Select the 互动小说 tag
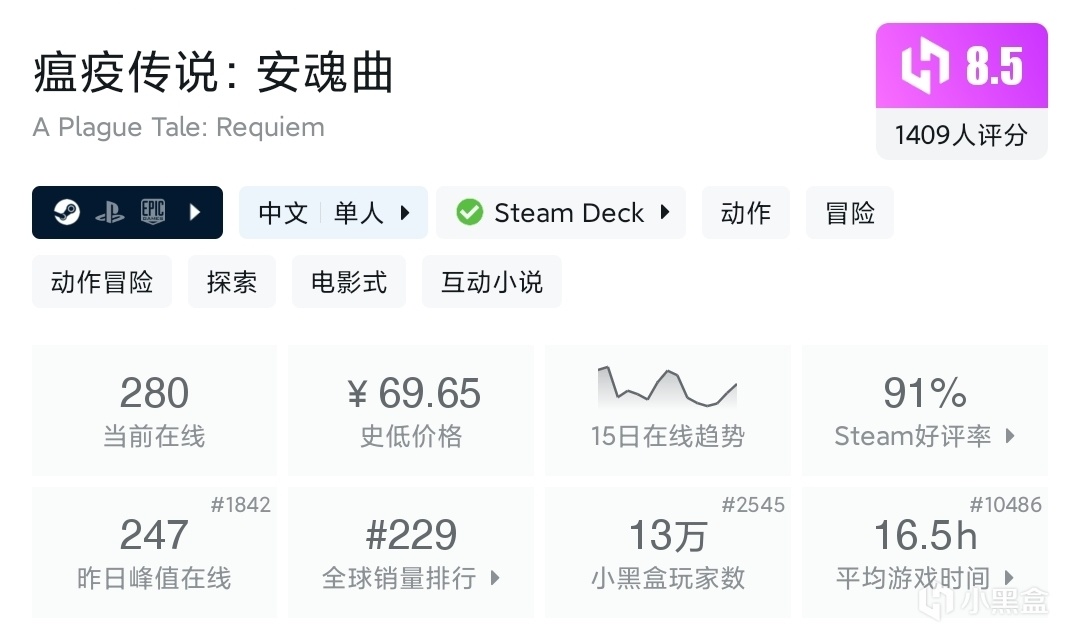1080x637 pixels. [x=492, y=282]
